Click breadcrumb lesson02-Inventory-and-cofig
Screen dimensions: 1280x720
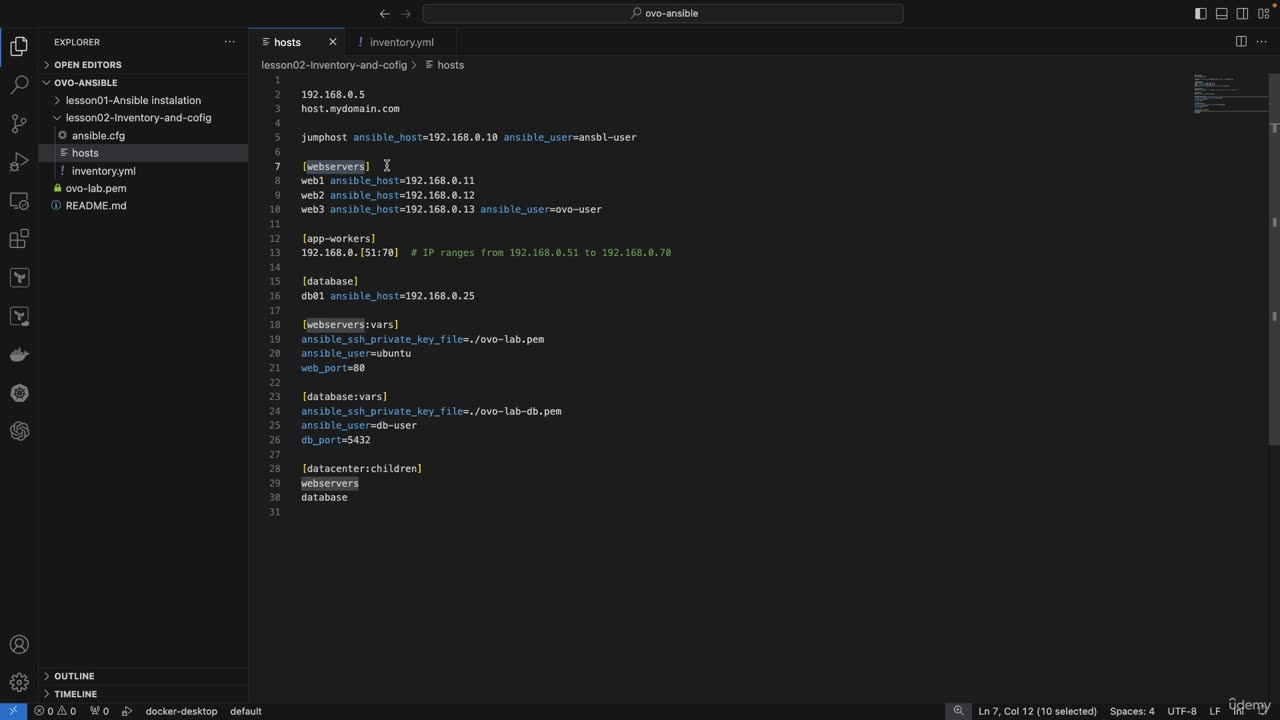click(334, 65)
